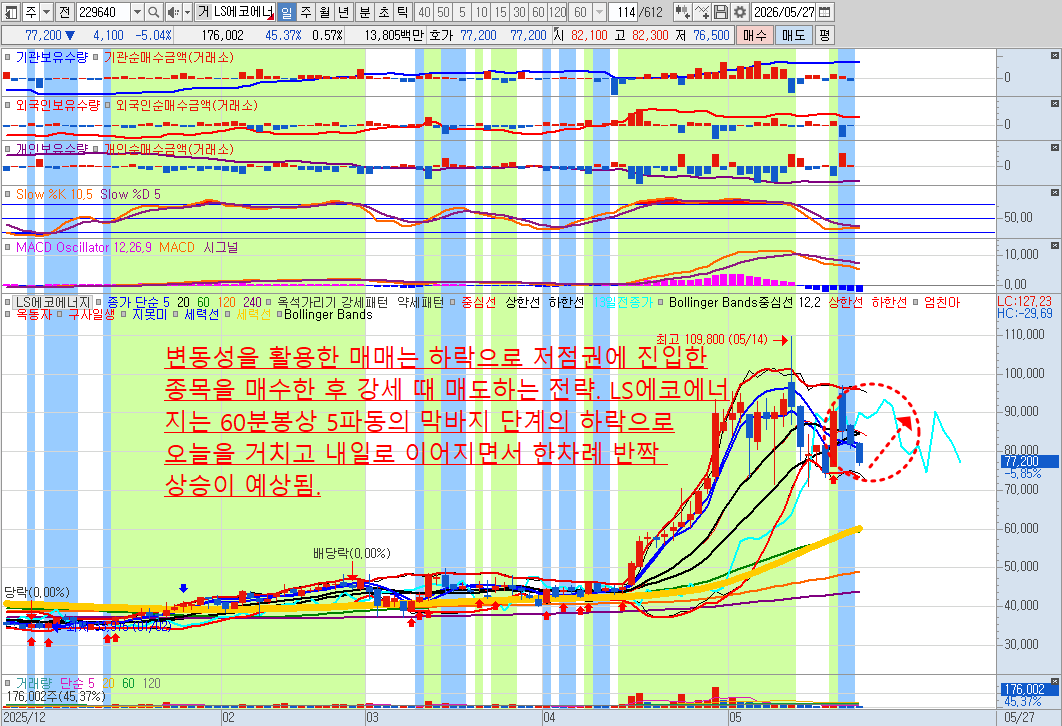Click the 기관순매수금액(거래소) legend

[x=168, y=58]
